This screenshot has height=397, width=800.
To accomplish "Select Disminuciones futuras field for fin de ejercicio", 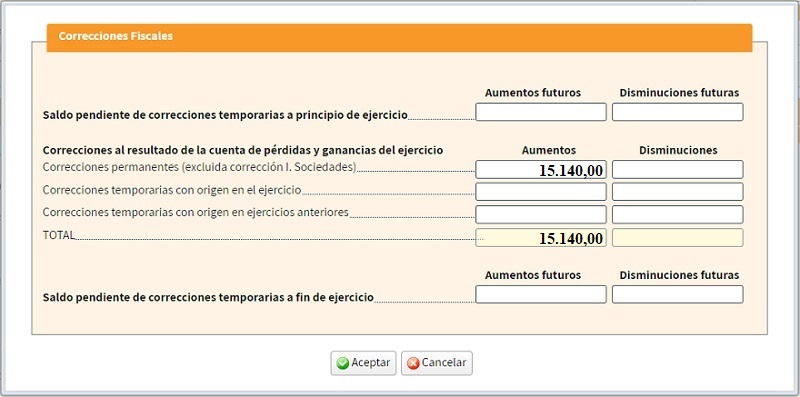I will 678,294.
